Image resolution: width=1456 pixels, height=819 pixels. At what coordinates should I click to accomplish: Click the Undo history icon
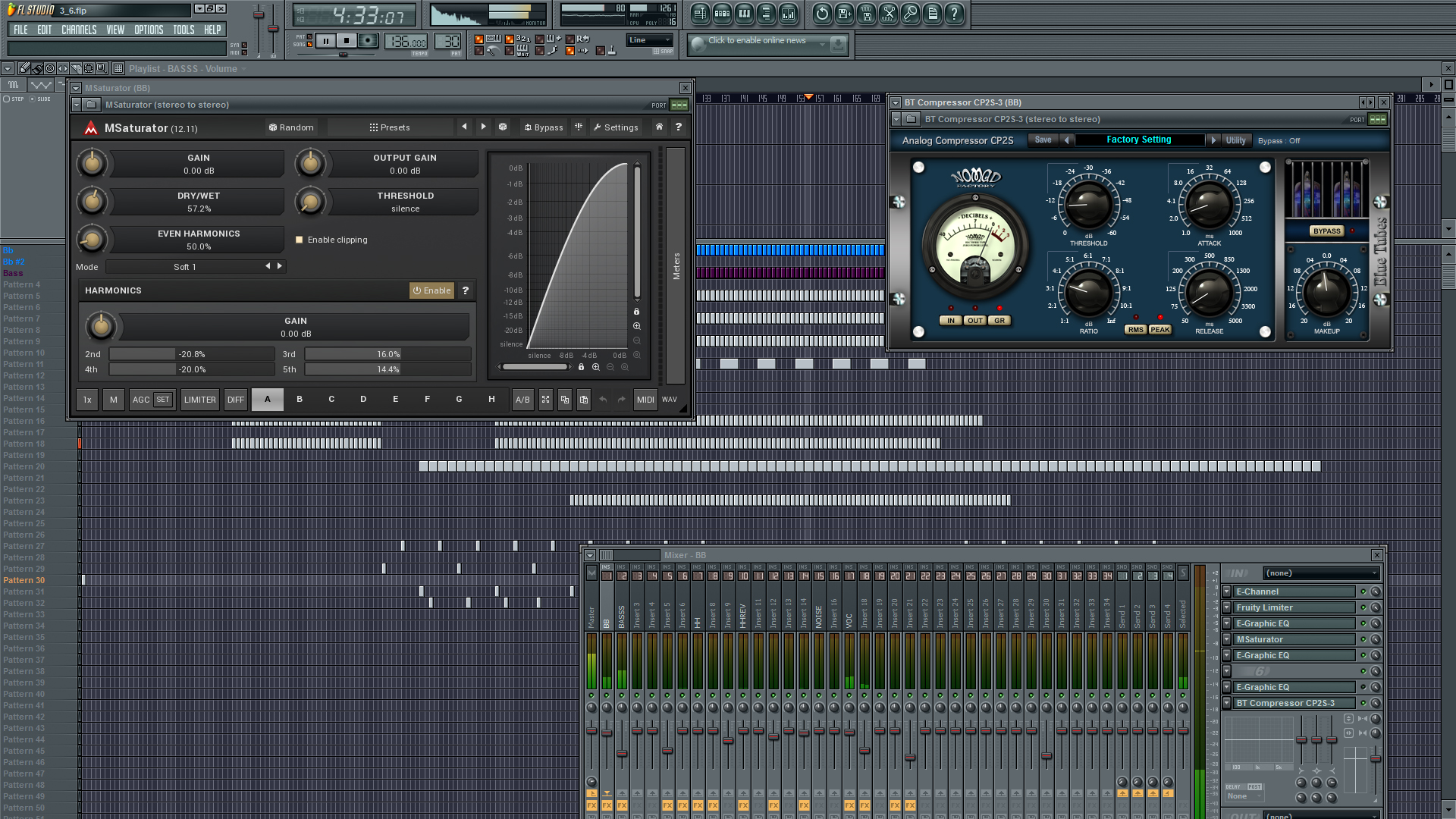point(822,13)
